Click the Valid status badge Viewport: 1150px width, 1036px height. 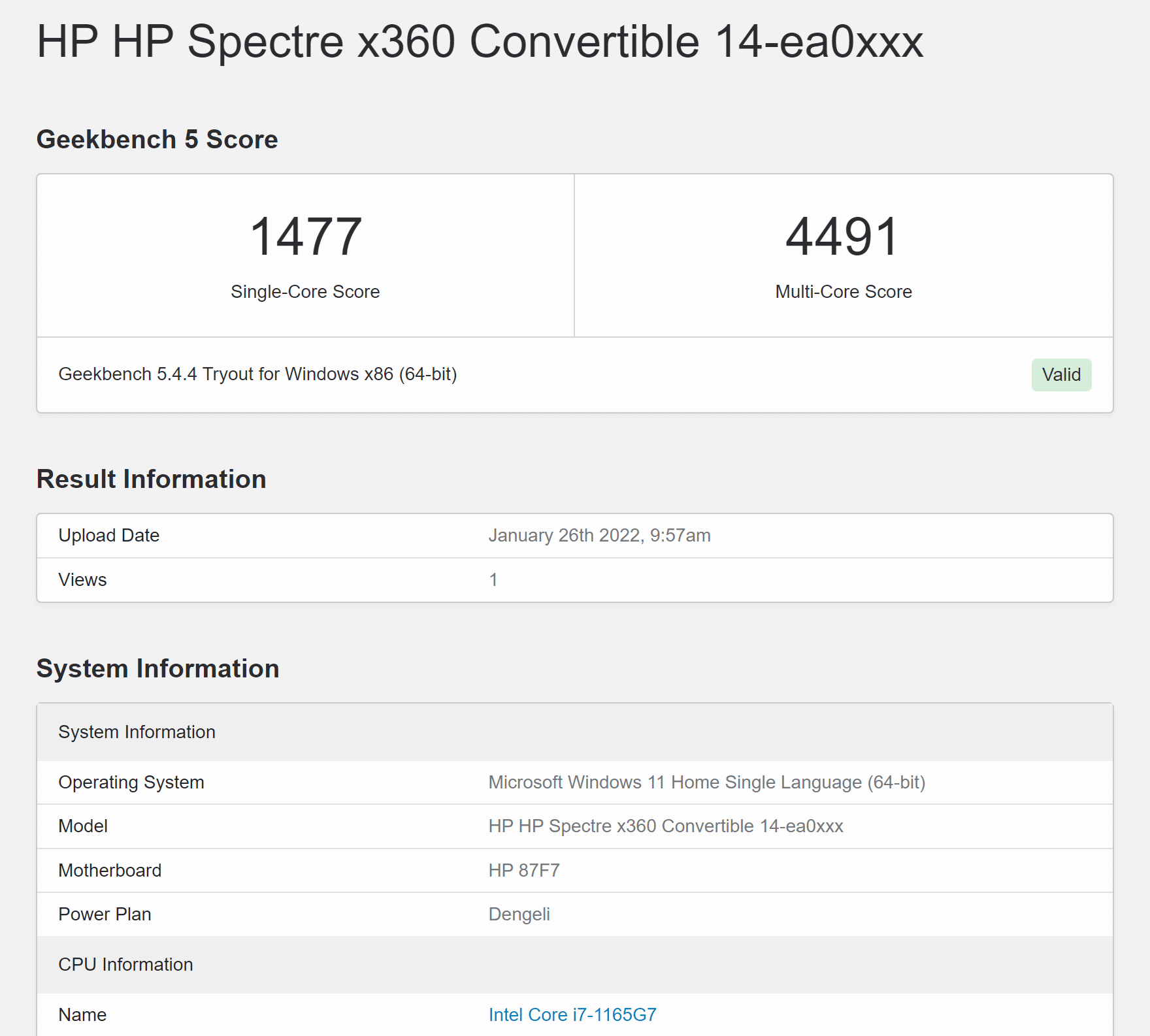(x=1061, y=374)
